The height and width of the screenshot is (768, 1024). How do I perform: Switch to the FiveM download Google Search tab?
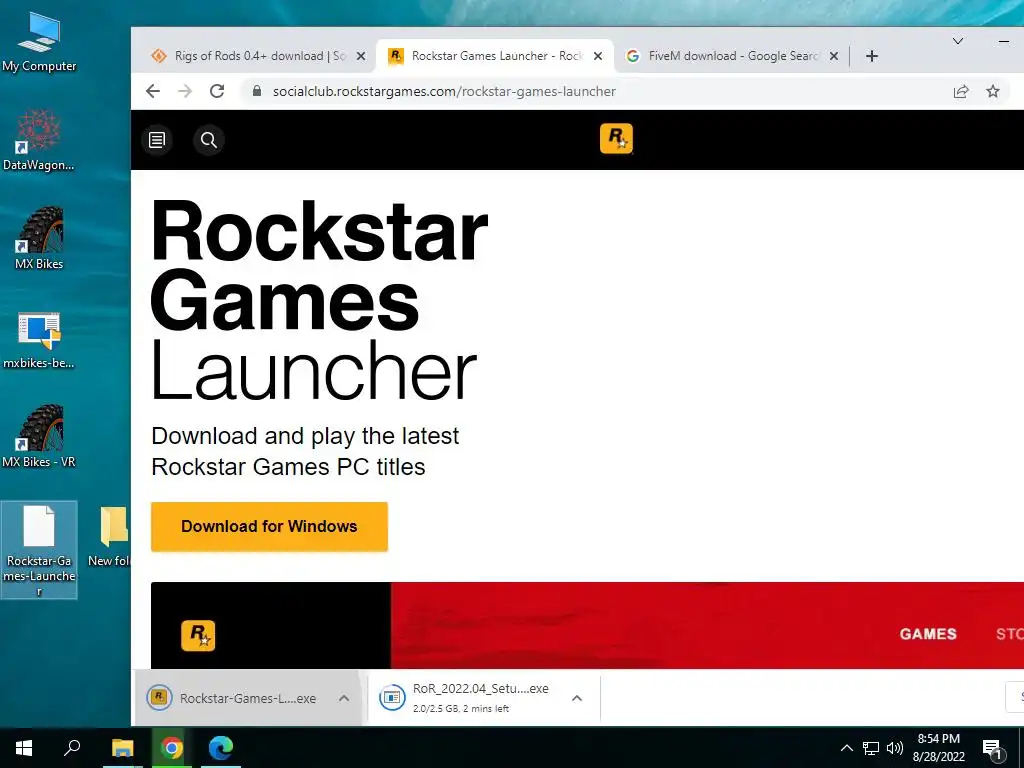pos(731,56)
